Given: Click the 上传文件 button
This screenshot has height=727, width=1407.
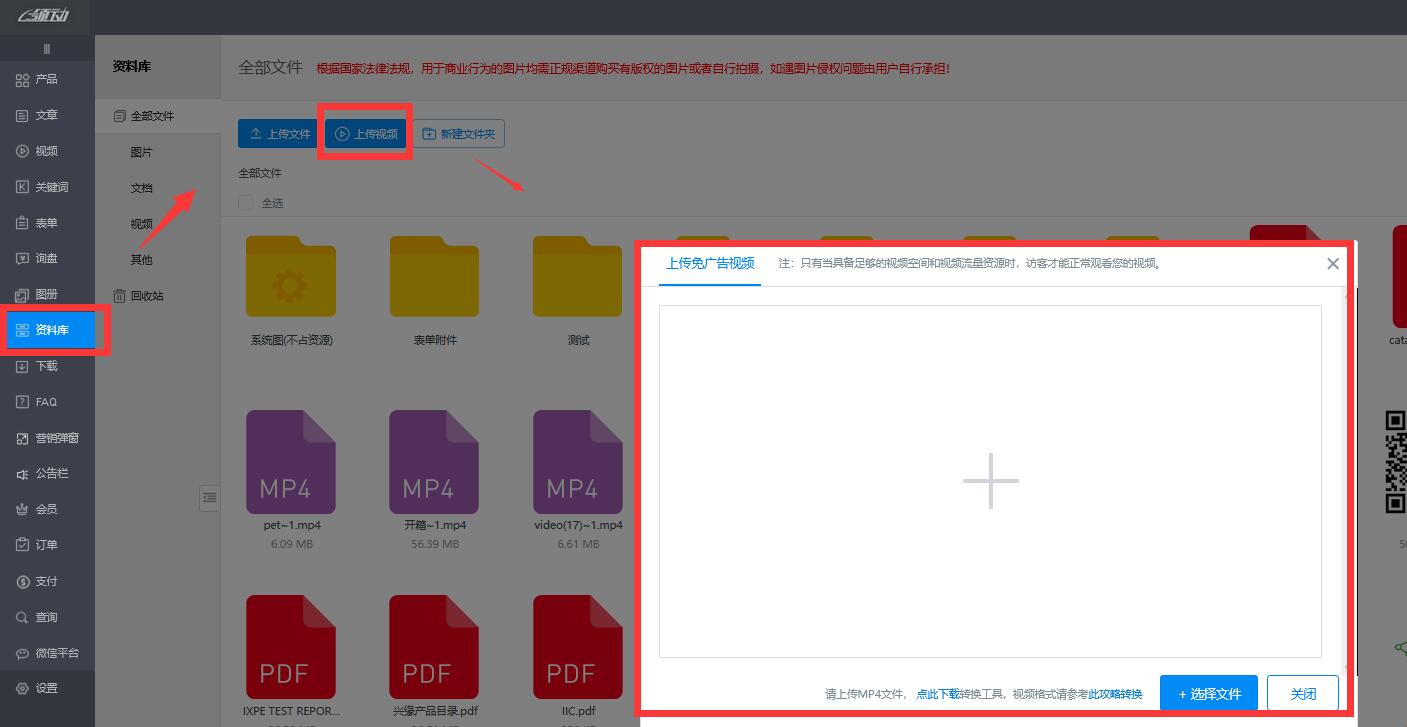Looking at the screenshot, I should click(x=277, y=133).
